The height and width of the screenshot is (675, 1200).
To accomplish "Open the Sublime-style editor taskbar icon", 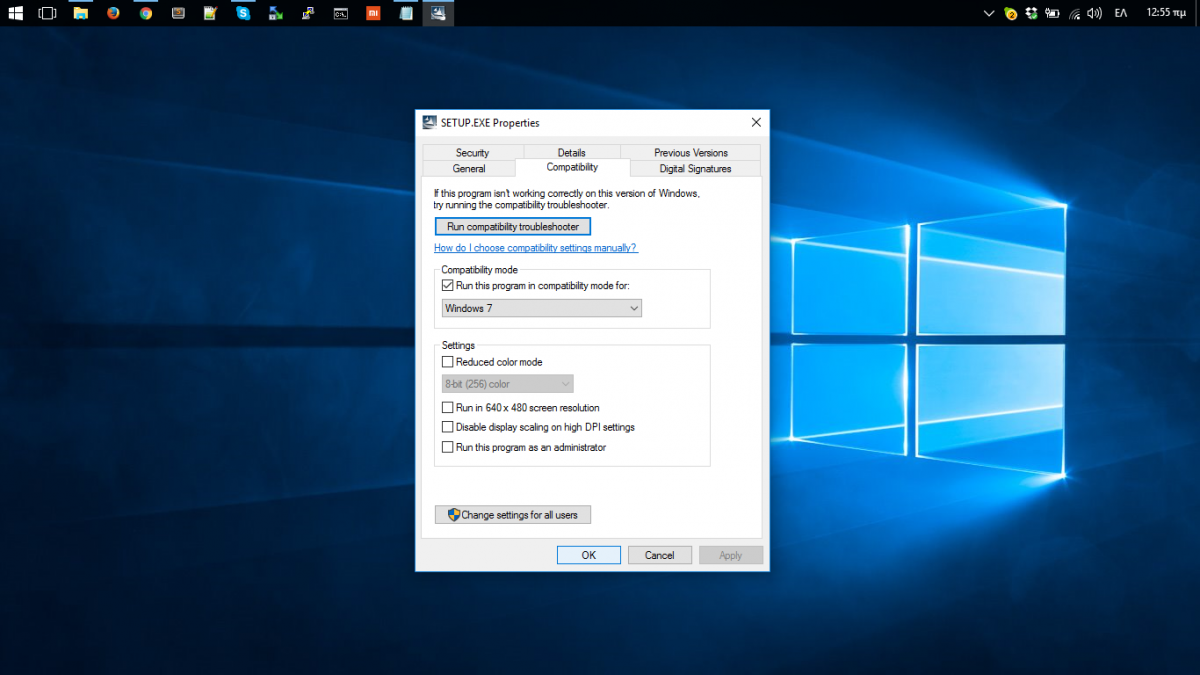I will point(178,14).
